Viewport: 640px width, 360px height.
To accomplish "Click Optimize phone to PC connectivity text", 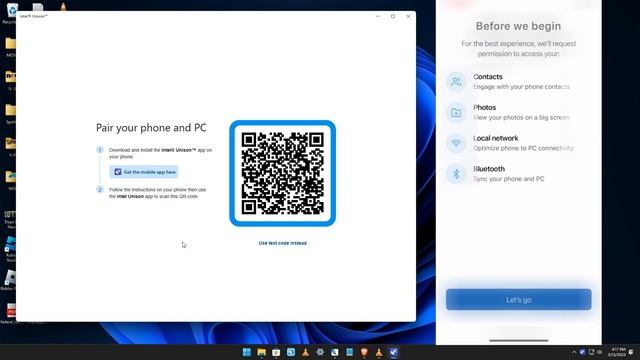I will coord(523,148).
